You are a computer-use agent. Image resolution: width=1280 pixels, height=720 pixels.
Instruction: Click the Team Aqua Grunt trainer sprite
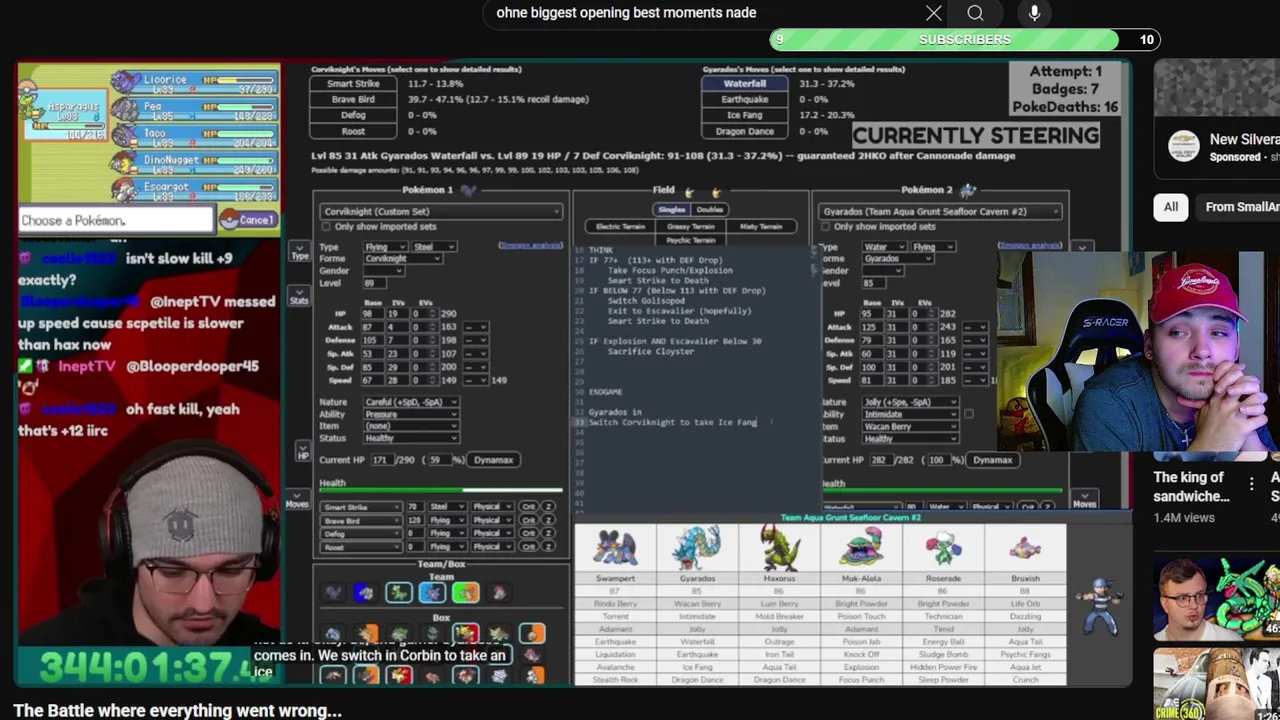[x=1101, y=605]
